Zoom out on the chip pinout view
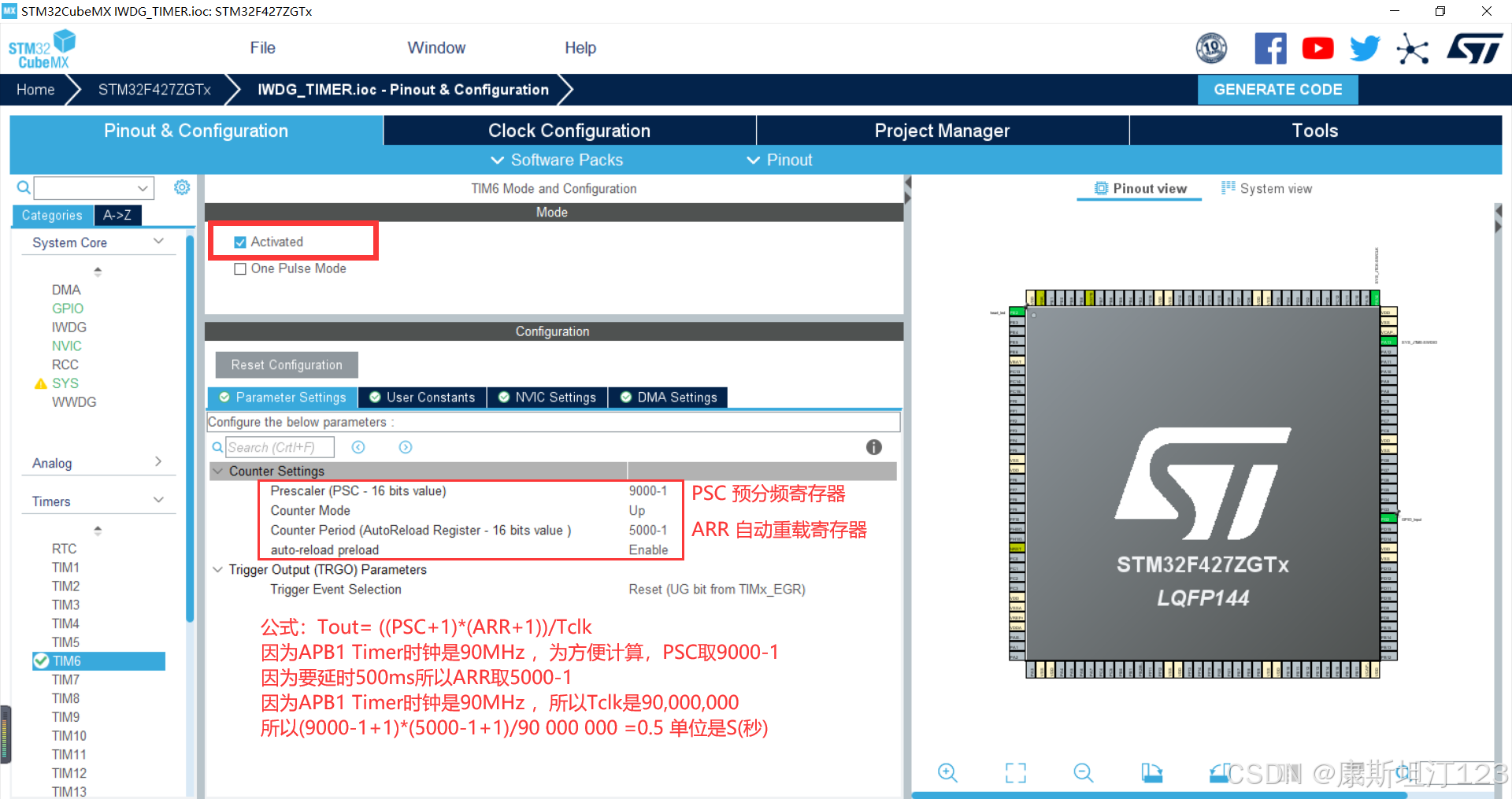The image size is (1512, 799). tap(1083, 772)
